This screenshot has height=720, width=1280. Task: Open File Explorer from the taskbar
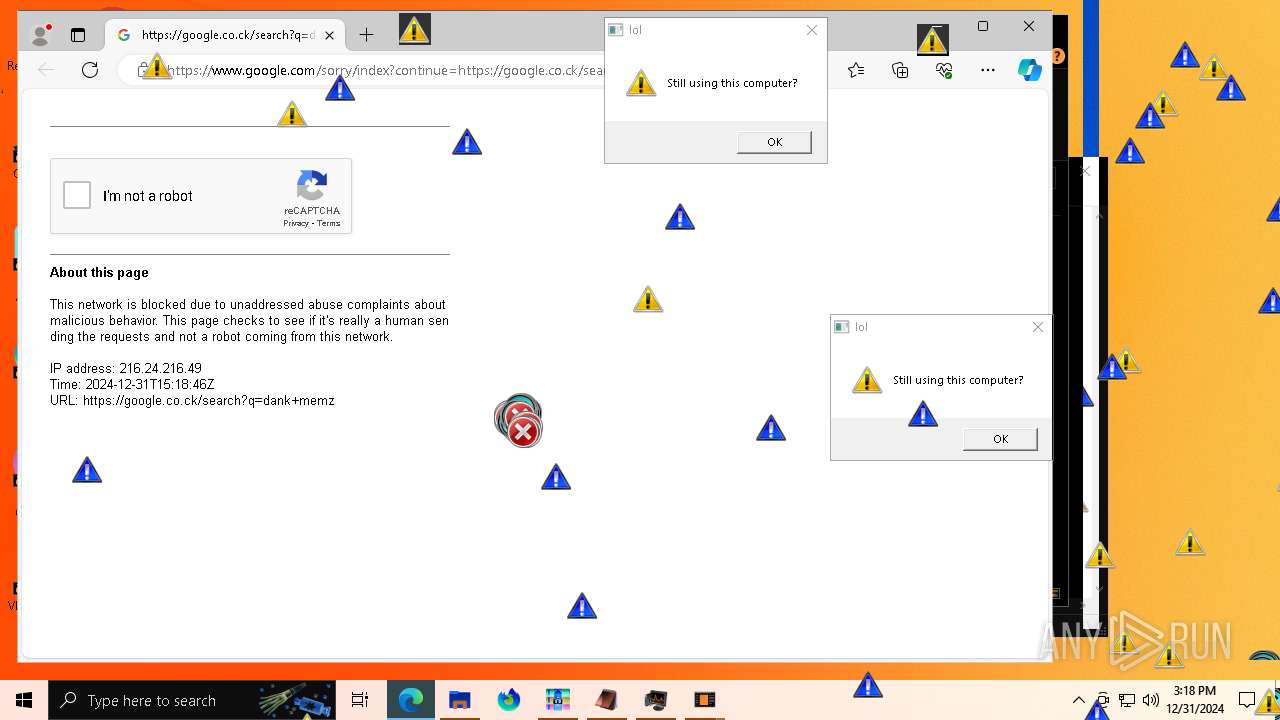tap(460, 700)
